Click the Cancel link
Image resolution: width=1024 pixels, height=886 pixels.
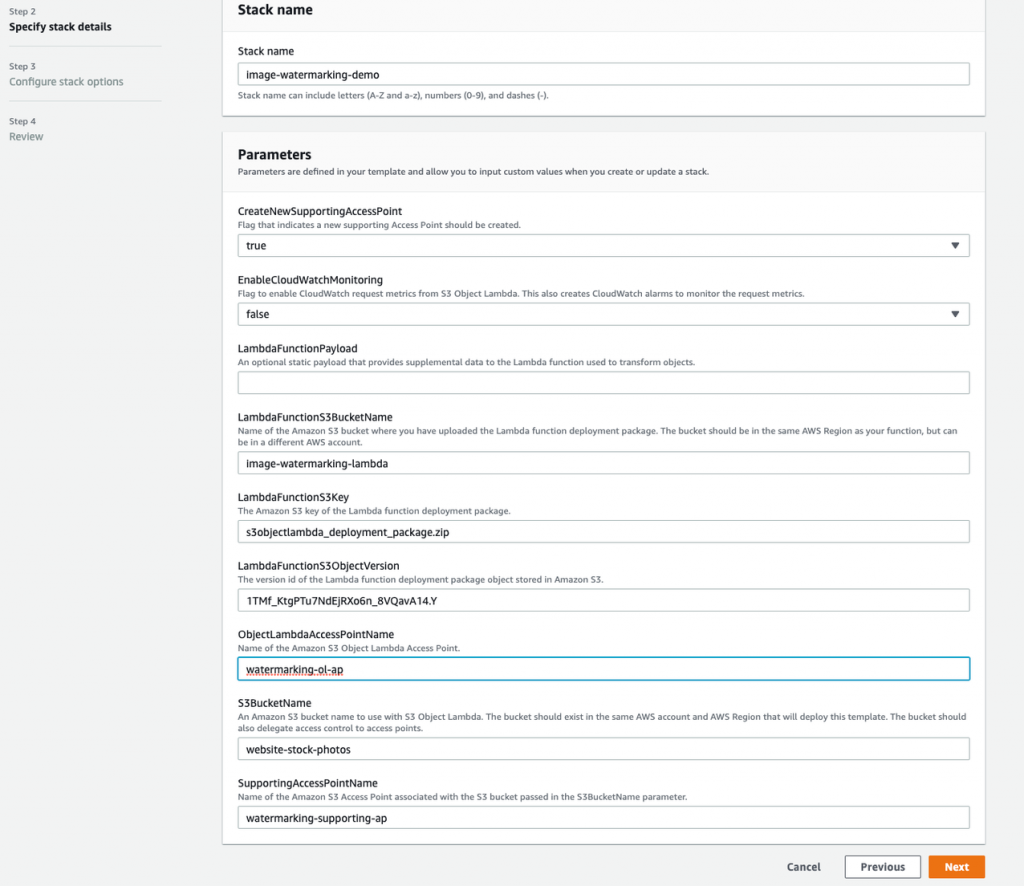[803, 867]
